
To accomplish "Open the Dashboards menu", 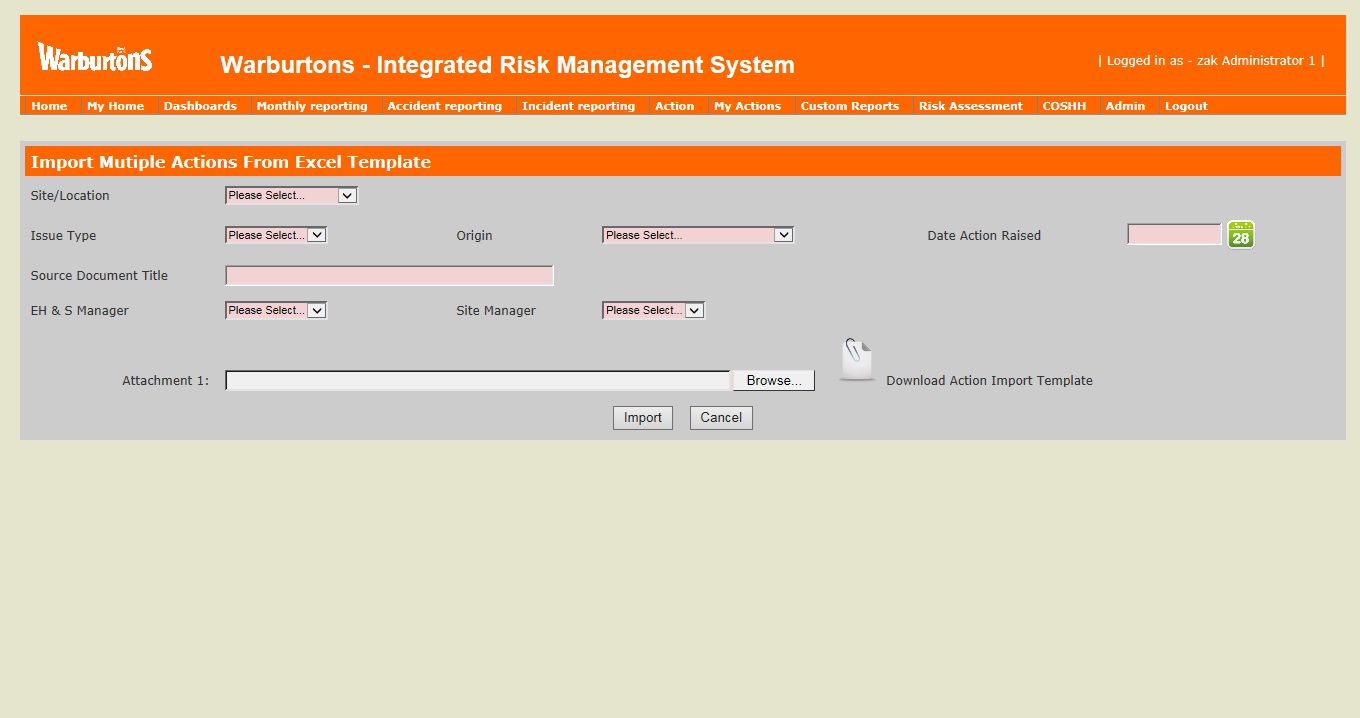I will tap(200, 106).
